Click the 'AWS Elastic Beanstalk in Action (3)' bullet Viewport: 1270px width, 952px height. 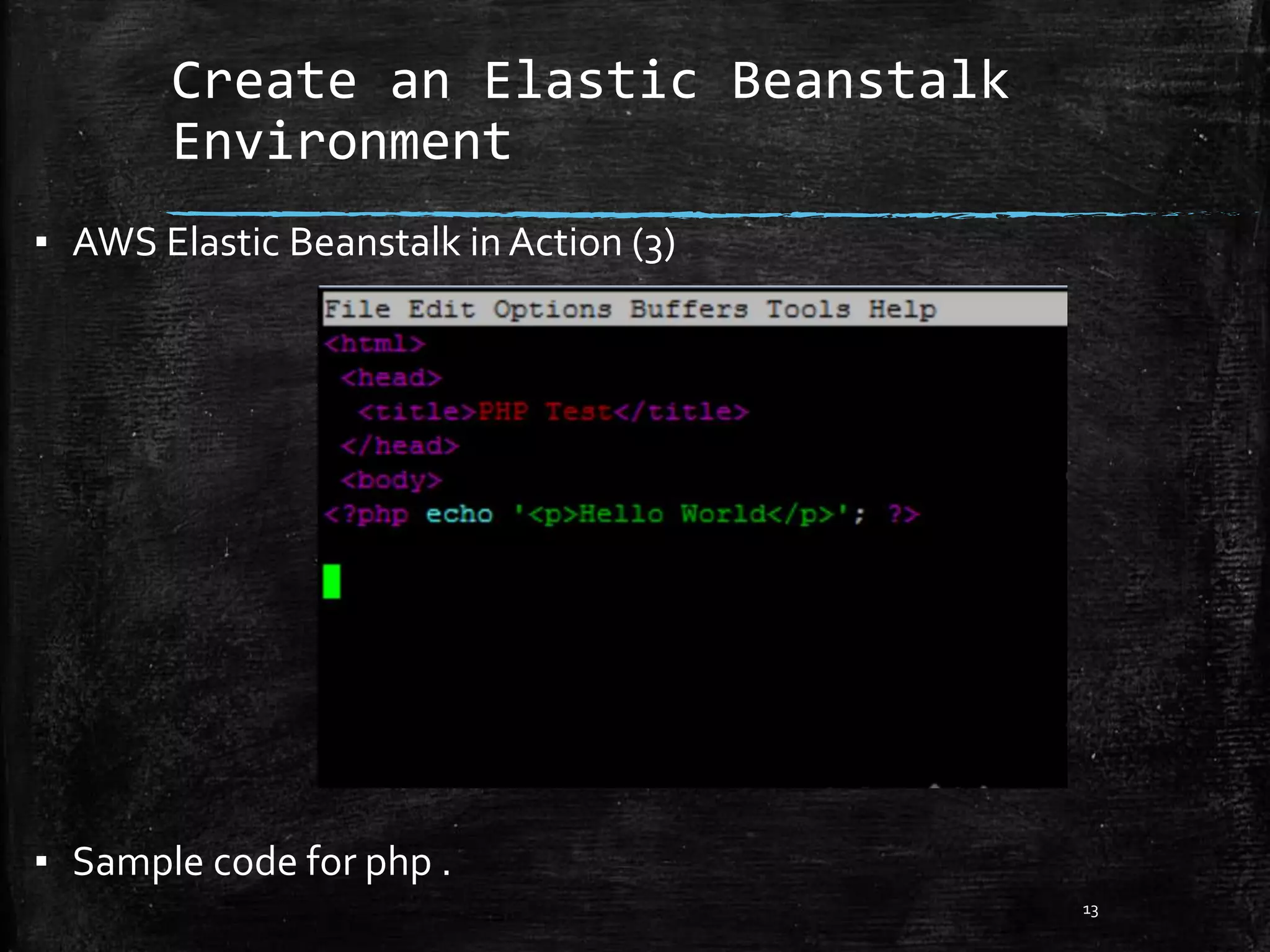coord(374,242)
